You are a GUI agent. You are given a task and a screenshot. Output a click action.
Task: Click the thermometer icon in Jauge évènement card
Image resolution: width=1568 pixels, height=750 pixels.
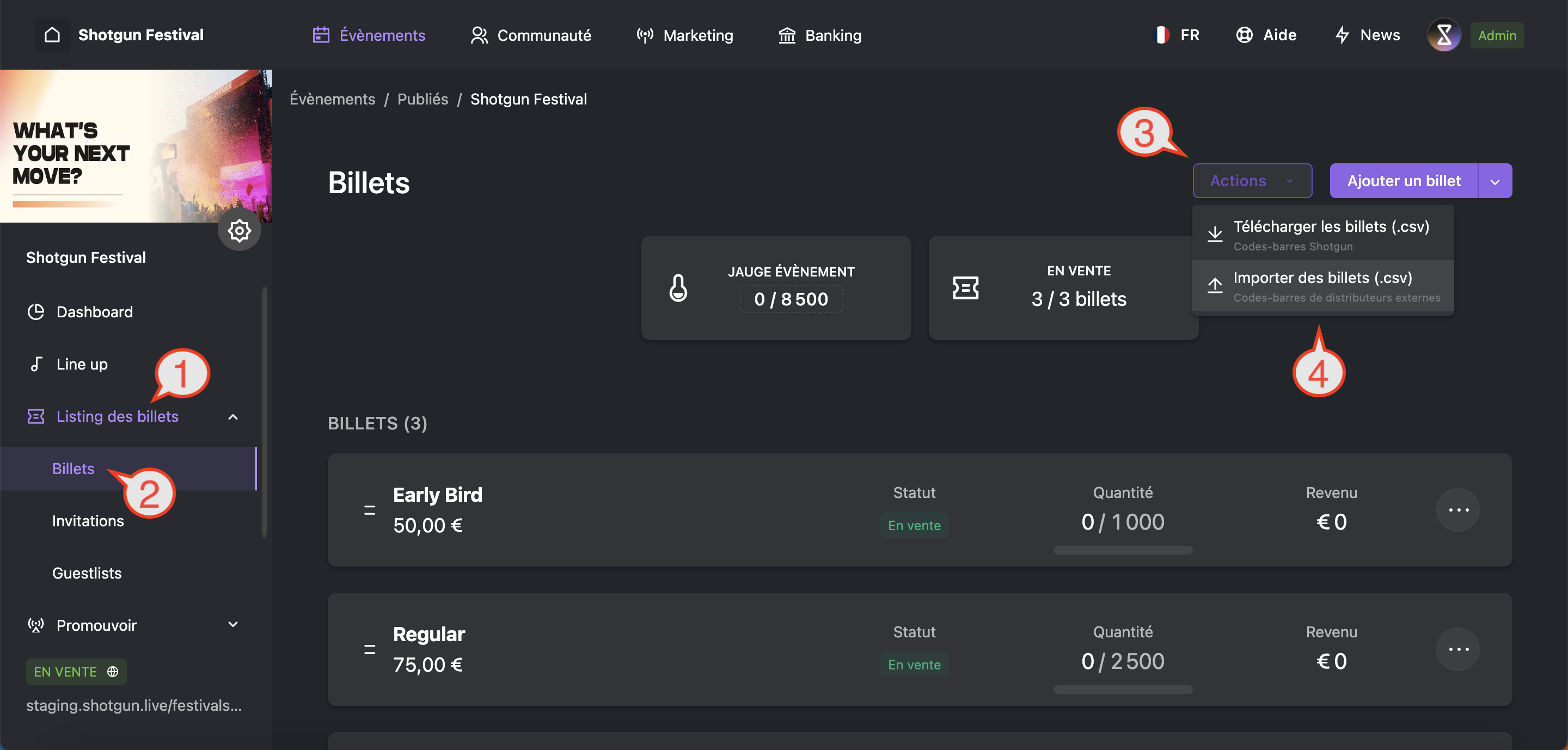tap(678, 287)
